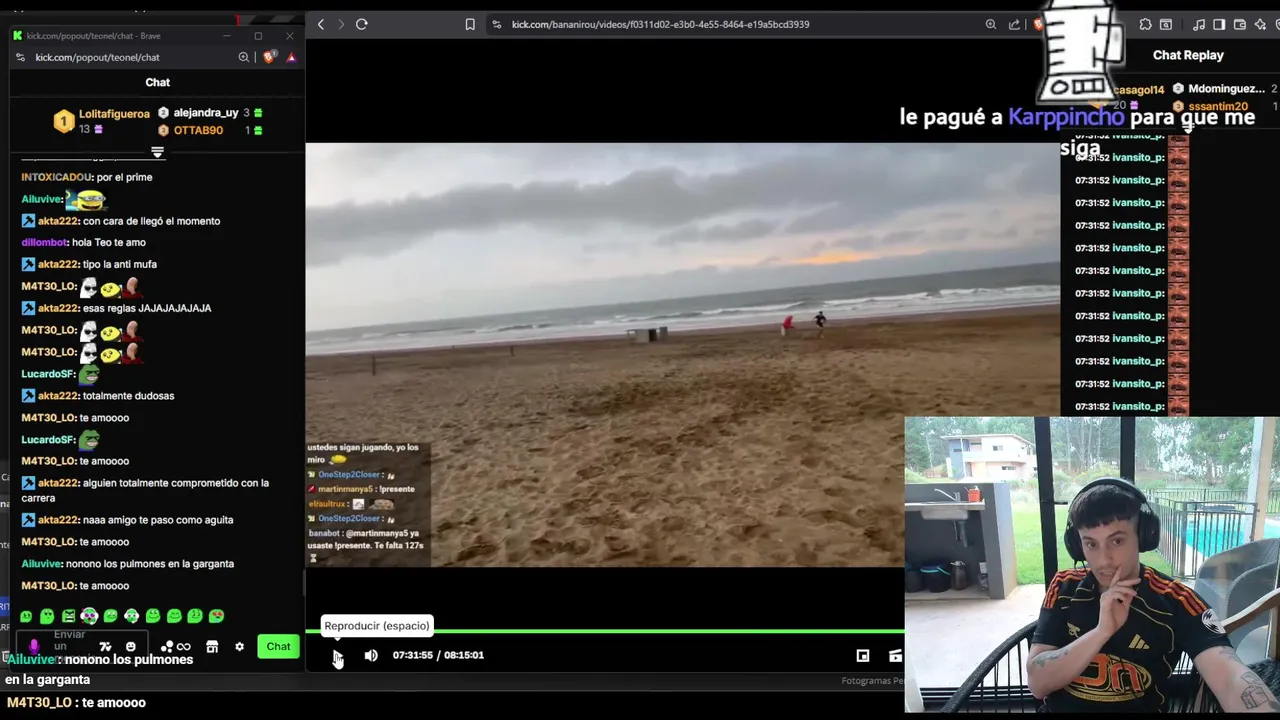Open the Extensions puzzle-piece menu
The image size is (1280, 720).
(1146, 24)
